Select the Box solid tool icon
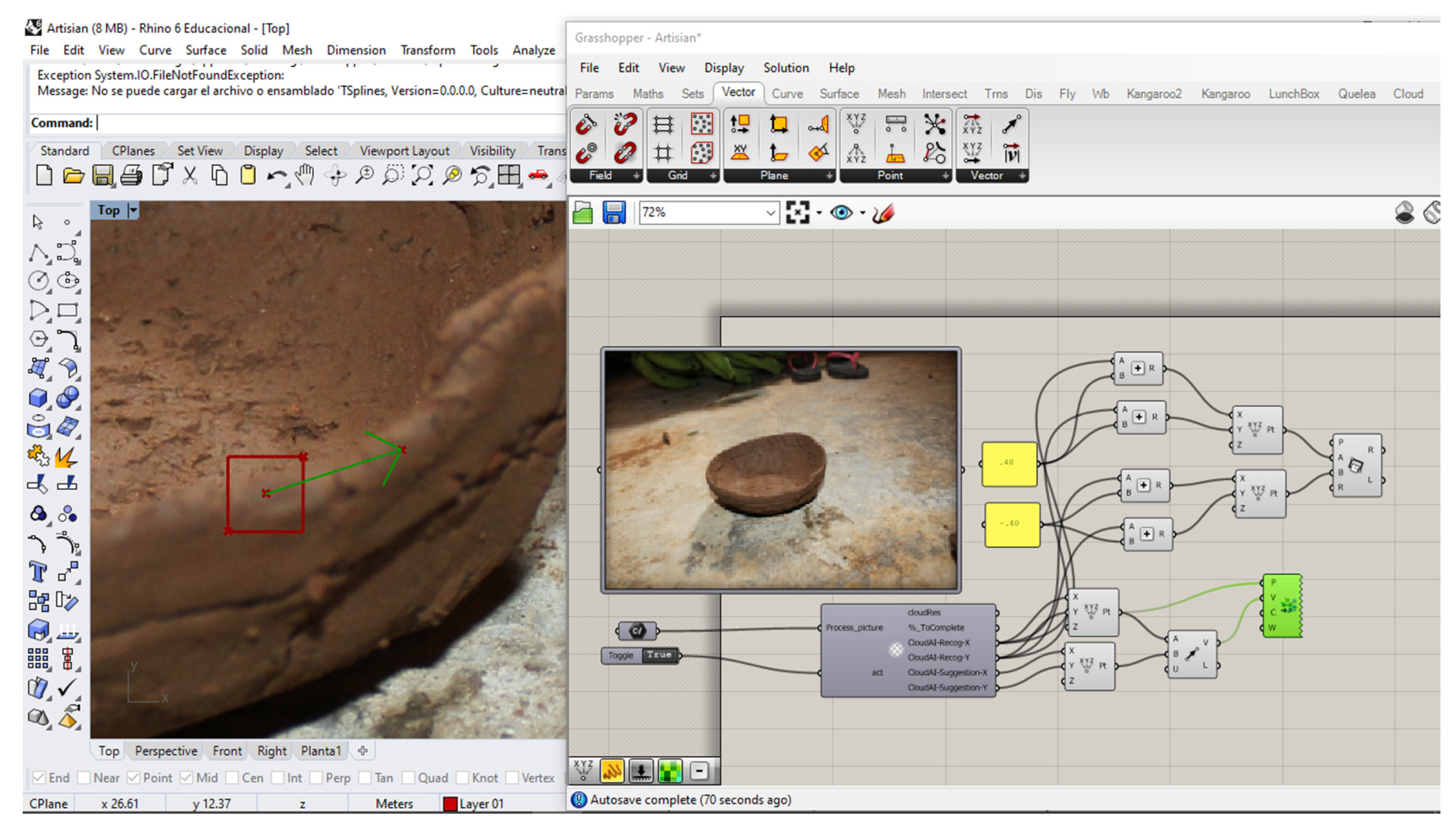Screen dimensions: 1456x827 [38, 398]
